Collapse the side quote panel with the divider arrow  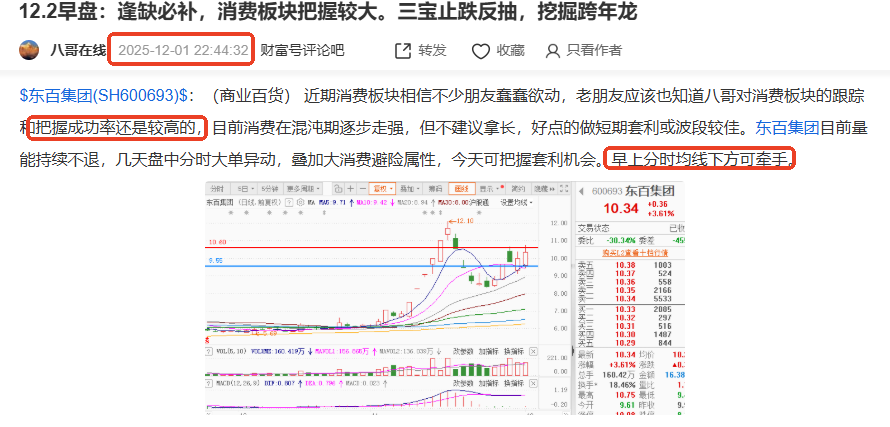click(x=573, y=350)
